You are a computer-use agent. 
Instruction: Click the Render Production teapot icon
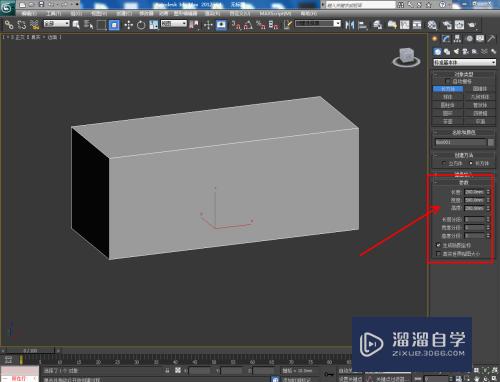(x=472, y=25)
